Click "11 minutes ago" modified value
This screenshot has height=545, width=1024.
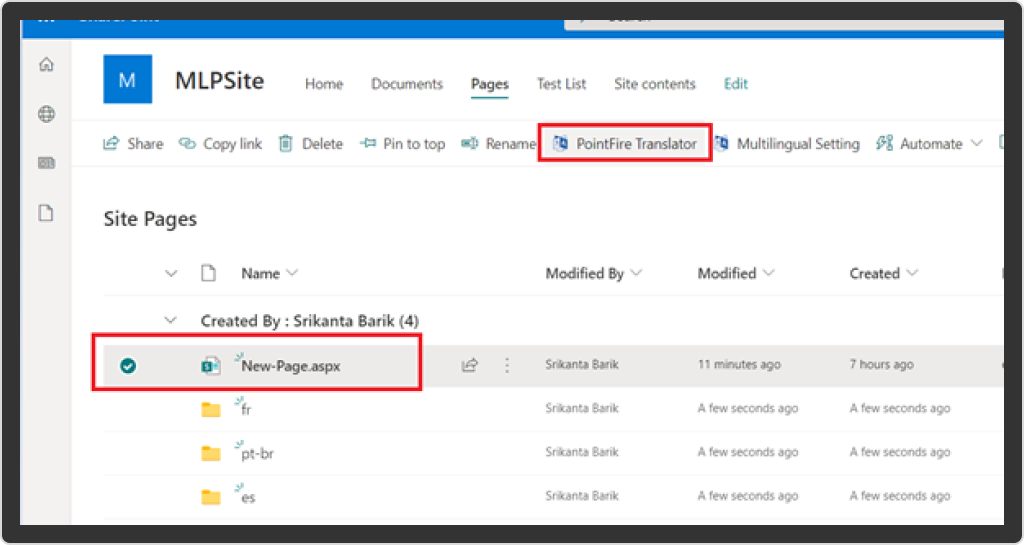[x=739, y=365]
